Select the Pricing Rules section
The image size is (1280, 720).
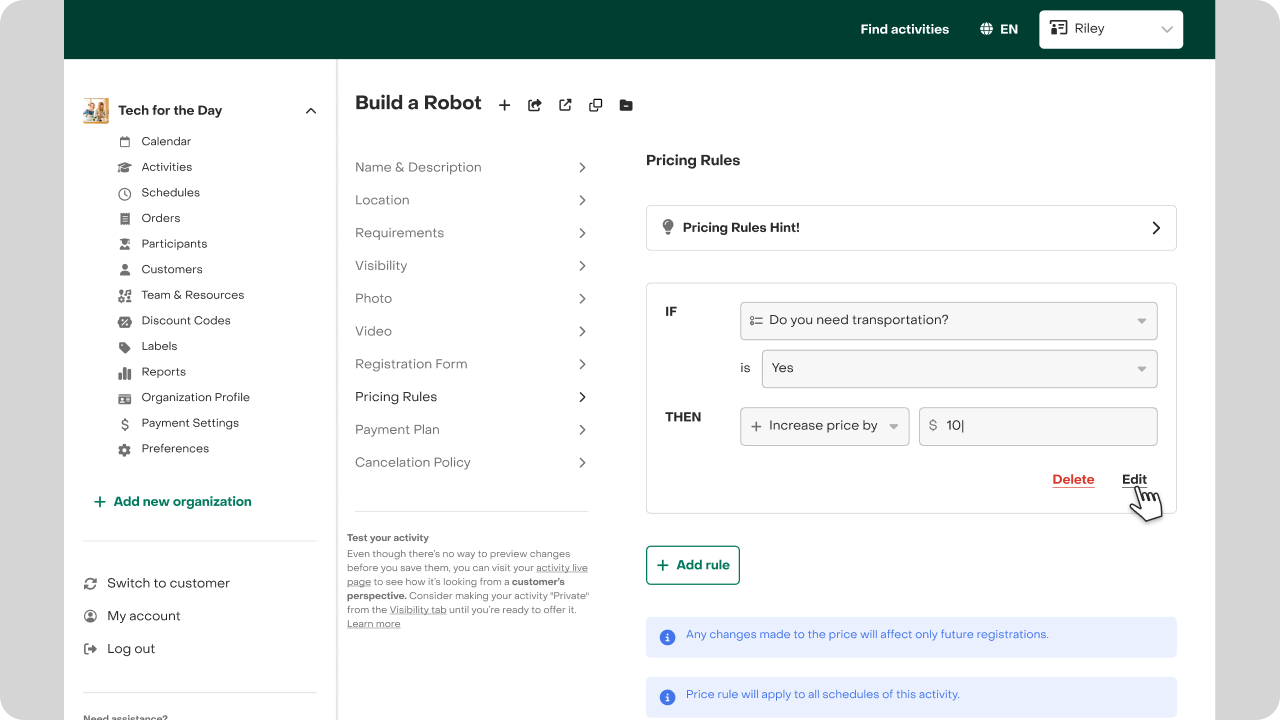[471, 397]
